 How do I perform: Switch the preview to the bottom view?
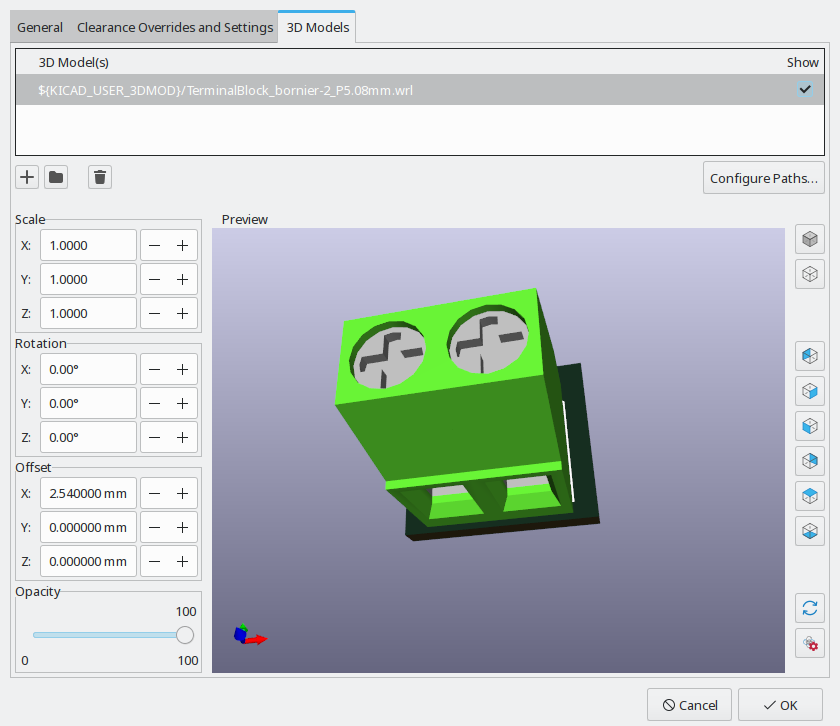click(x=809, y=531)
